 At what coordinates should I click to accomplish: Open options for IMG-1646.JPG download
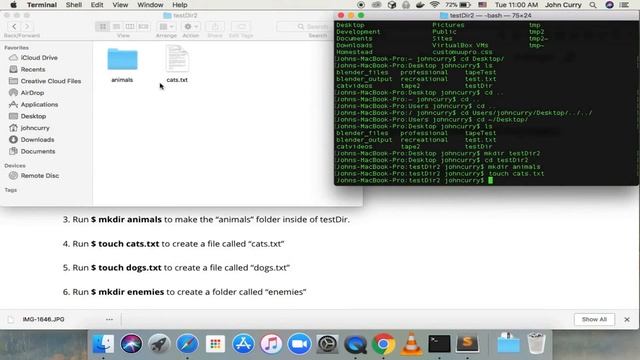click(x=109, y=319)
